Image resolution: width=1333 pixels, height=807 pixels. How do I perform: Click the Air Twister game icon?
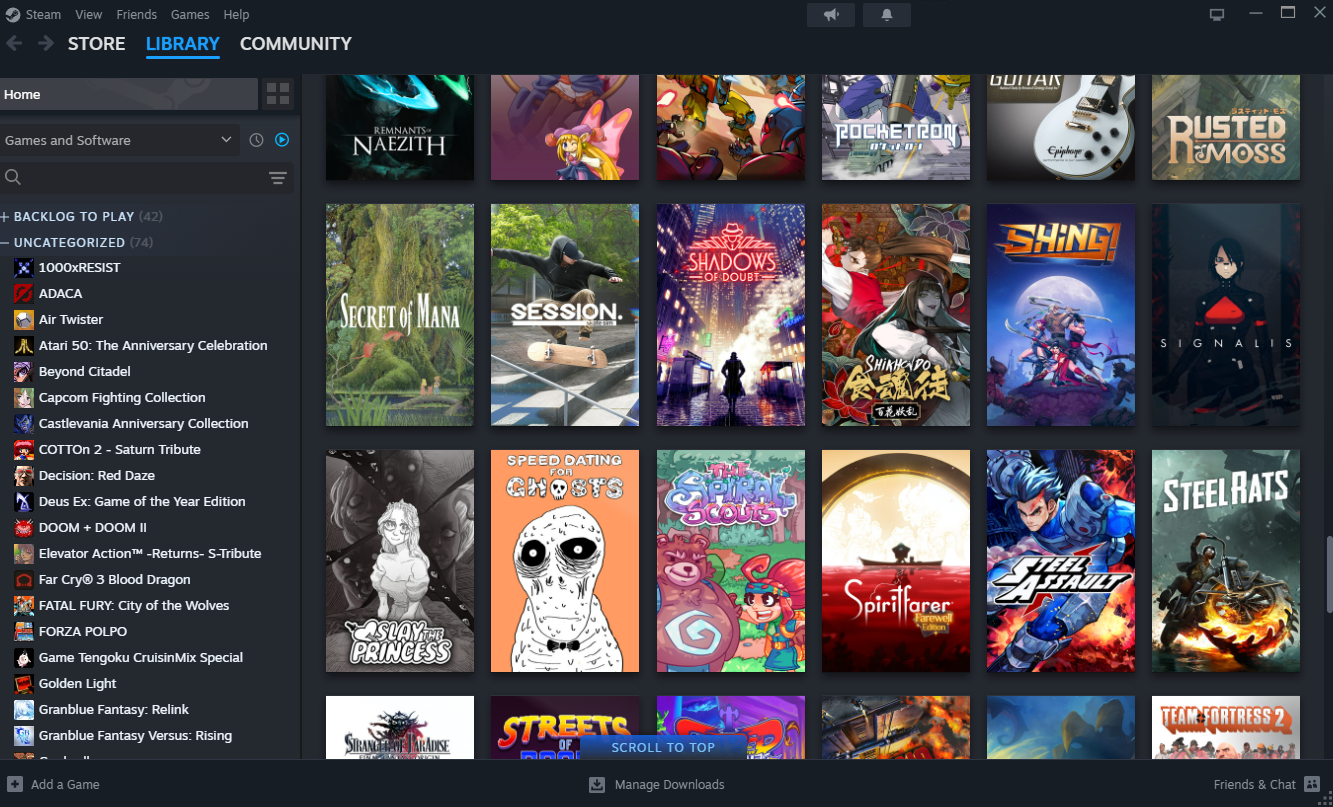(x=24, y=320)
